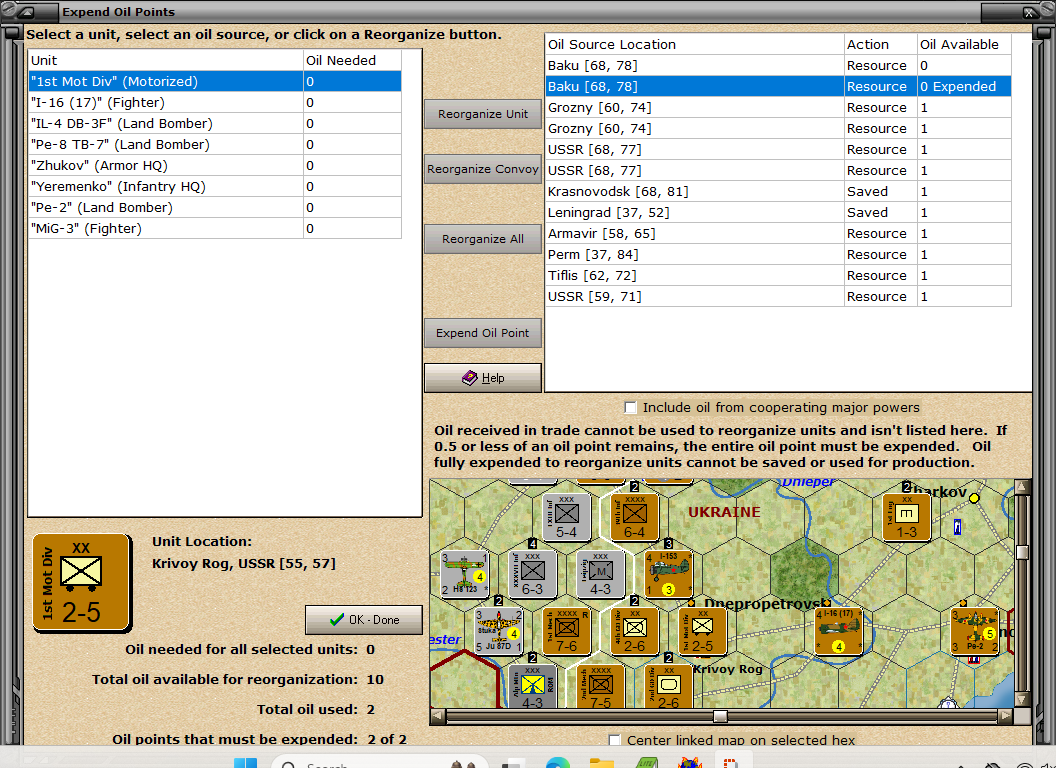This screenshot has height=768, width=1056.
Task: Select the "Pe-2" (Land Bomber) row
Action: tap(215, 207)
